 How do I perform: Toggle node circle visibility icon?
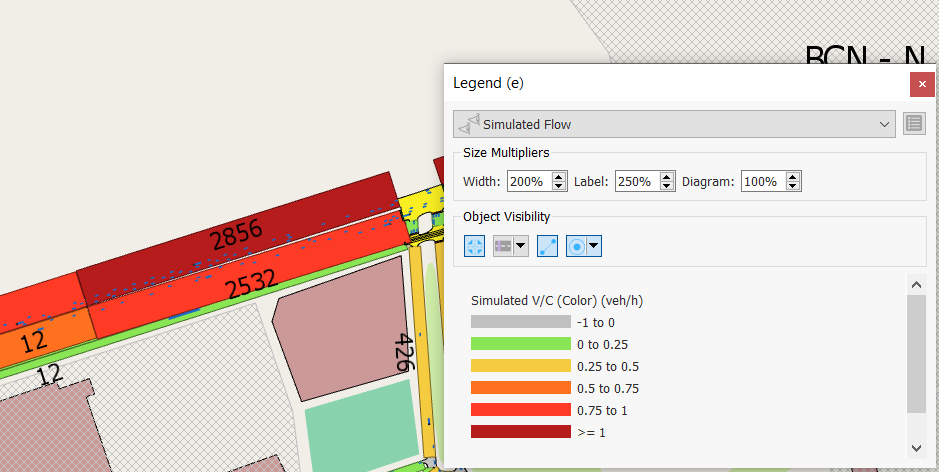coord(577,246)
